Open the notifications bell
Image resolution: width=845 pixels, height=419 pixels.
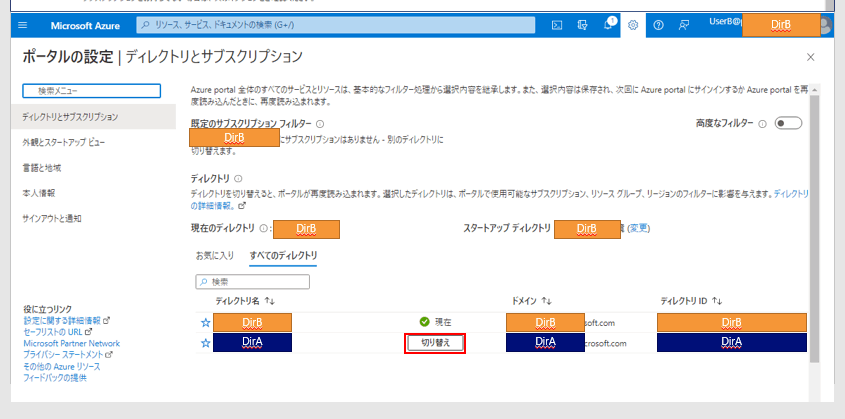click(x=608, y=25)
